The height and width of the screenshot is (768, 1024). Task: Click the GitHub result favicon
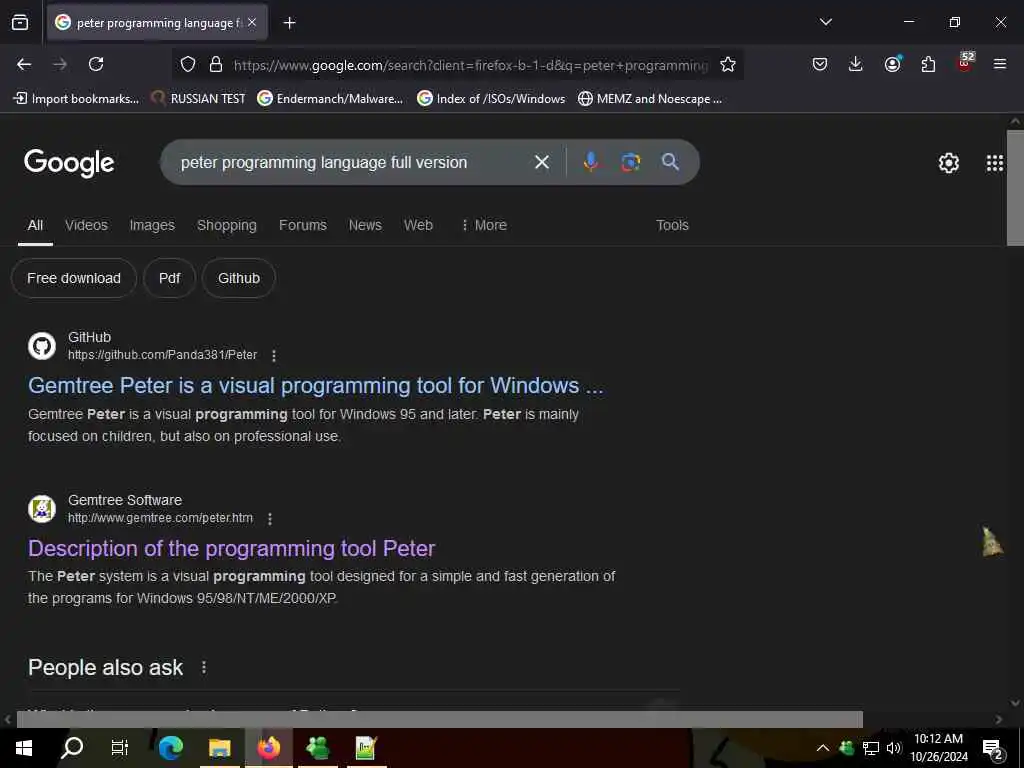click(42, 345)
